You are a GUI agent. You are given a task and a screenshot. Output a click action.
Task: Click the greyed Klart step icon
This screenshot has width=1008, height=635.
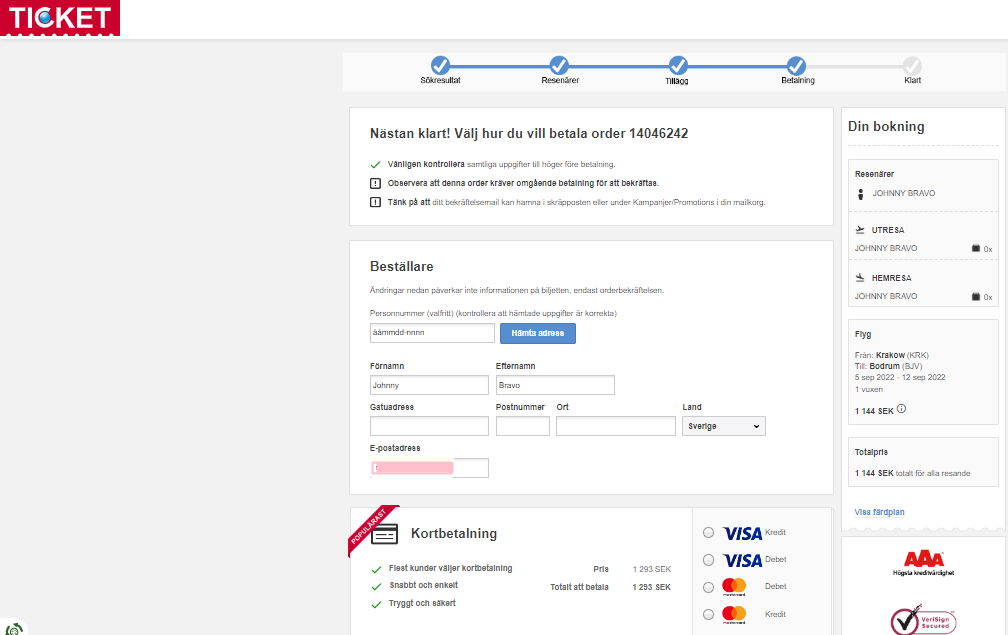click(912, 65)
